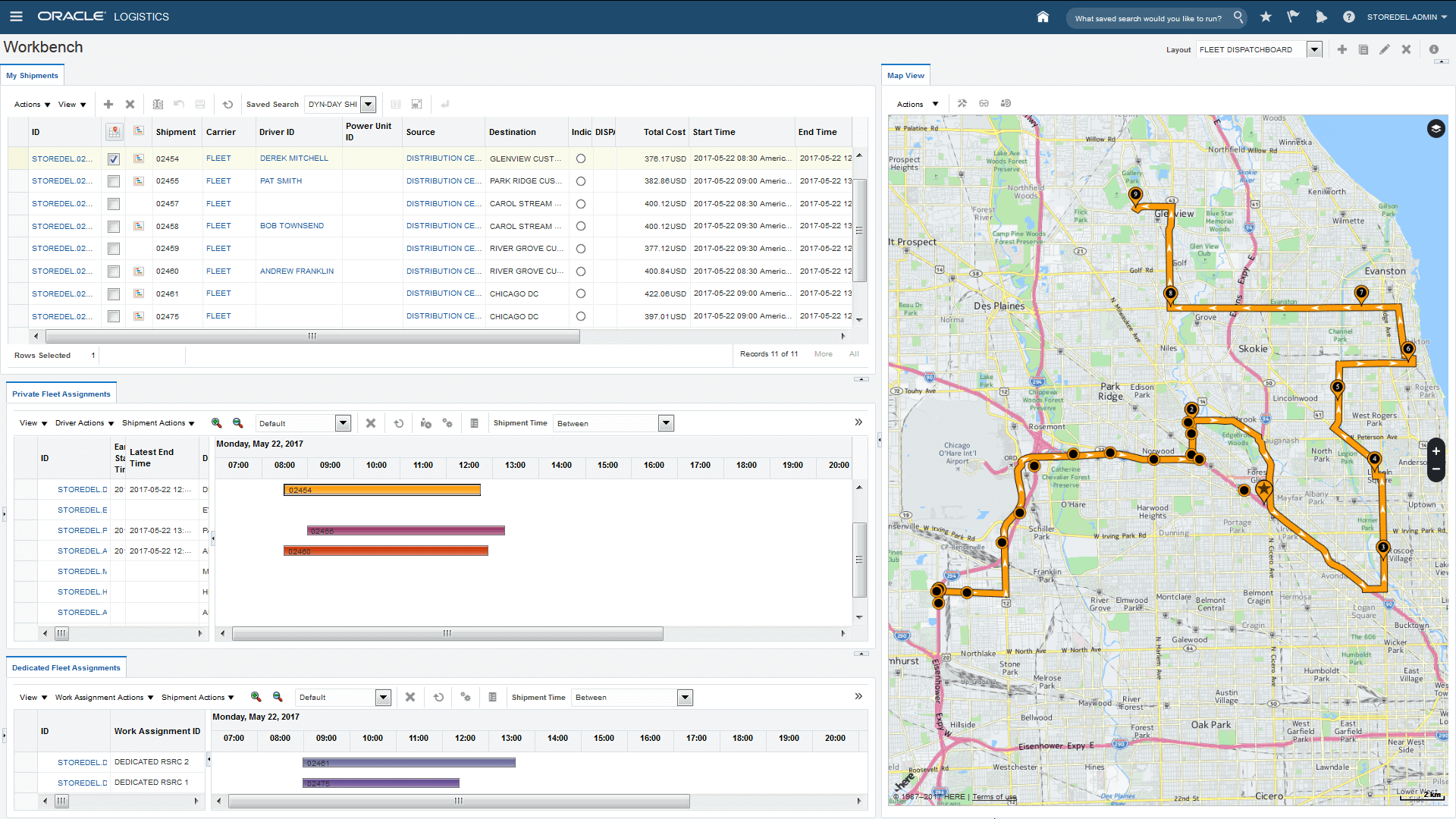Image resolution: width=1456 pixels, height=819 pixels.
Task: Check the checkbox for shipment 02455
Action: 114,181
